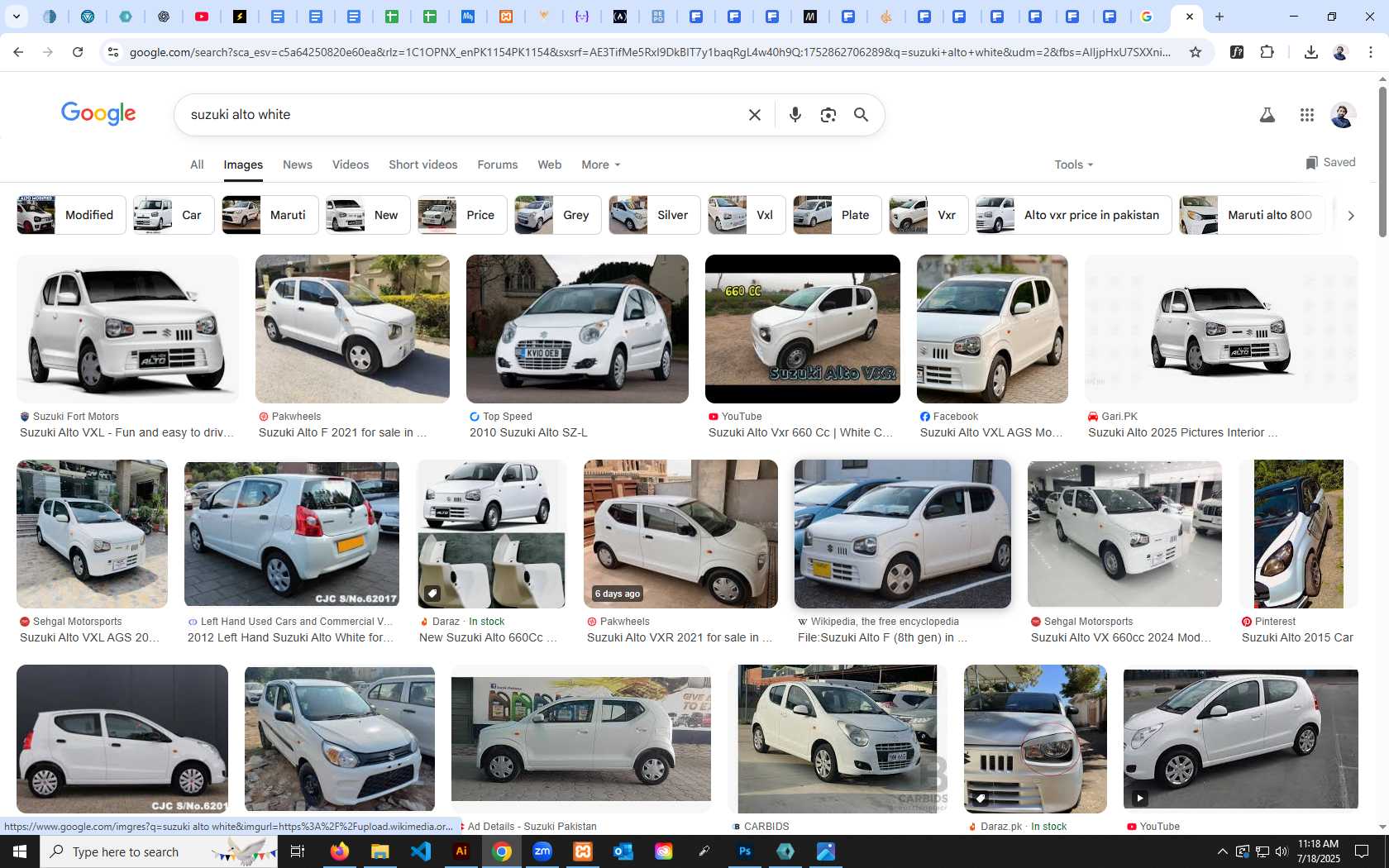Reload the page
1389x868 pixels.
click(x=78, y=52)
